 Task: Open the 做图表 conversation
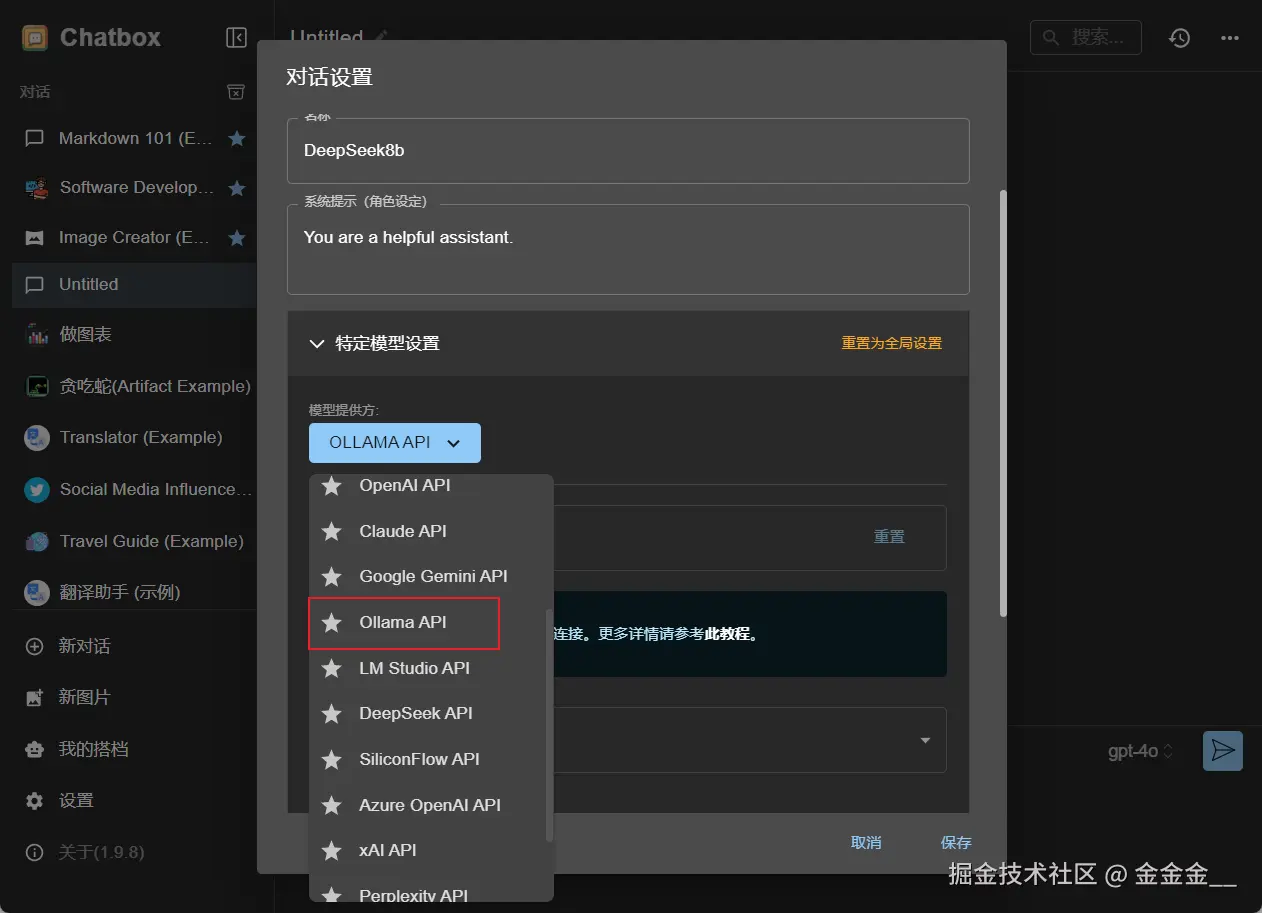click(135, 335)
